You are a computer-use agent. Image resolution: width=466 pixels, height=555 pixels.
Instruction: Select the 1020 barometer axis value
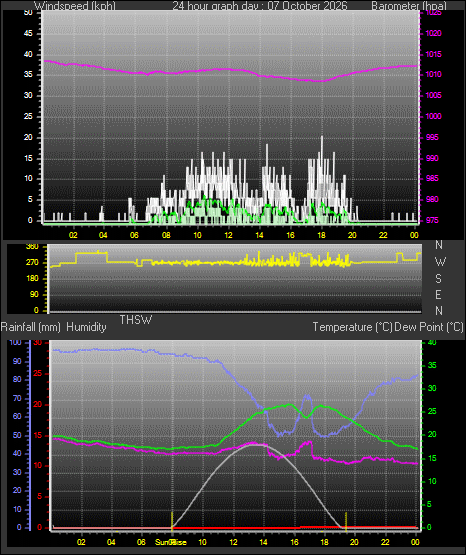tap(433, 33)
